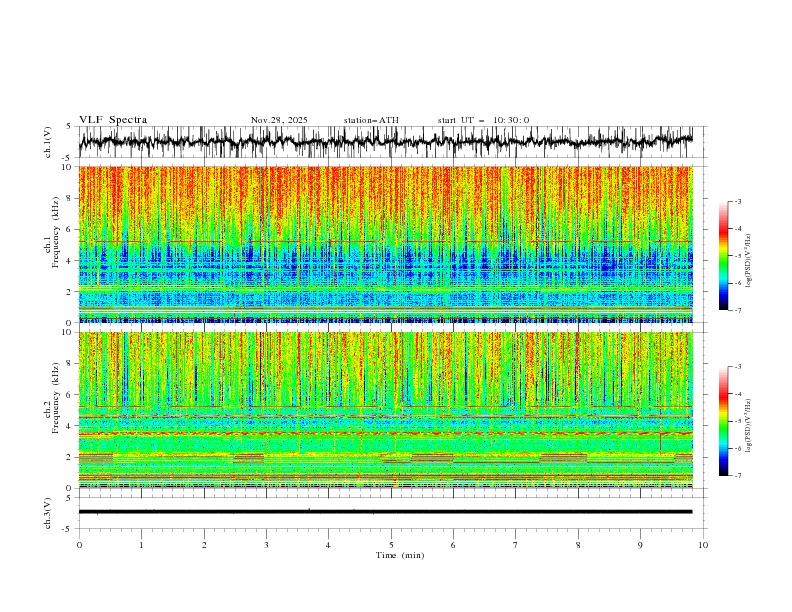This screenshot has height=612, width=792.
Task: Click the ch.2 spectrogram color scale bar
Action: pyautogui.click(x=724, y=421)
